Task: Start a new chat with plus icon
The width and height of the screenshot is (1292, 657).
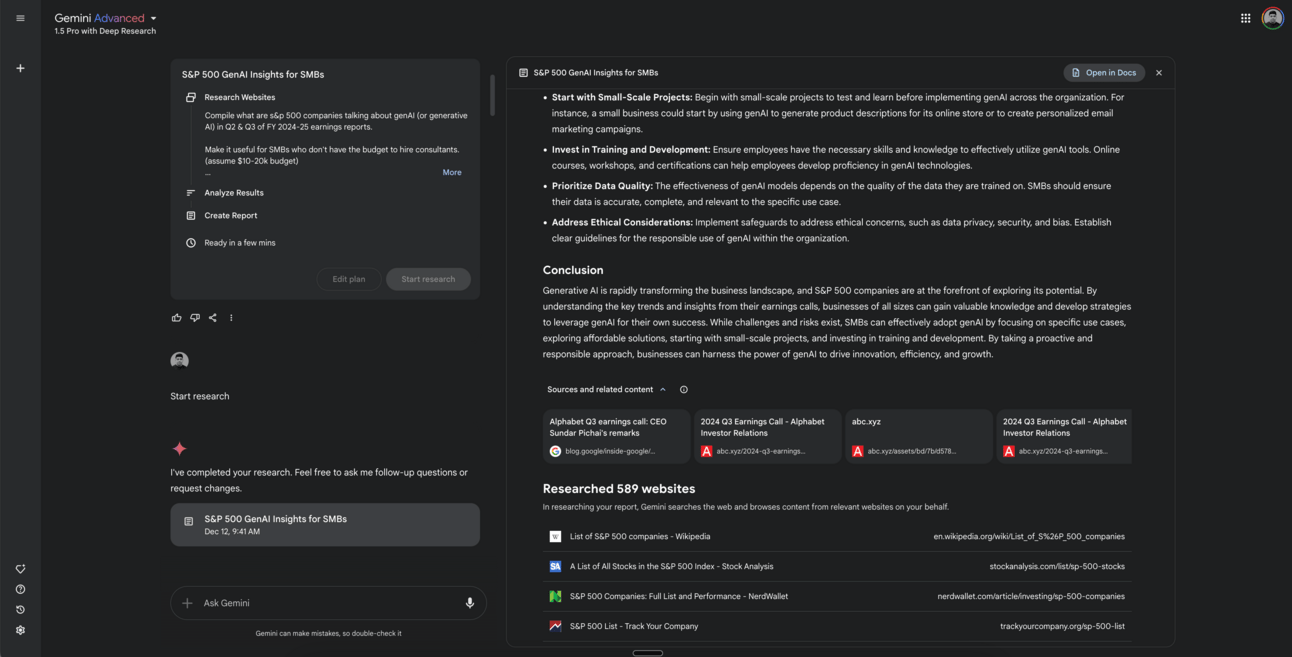Action: (x=20, y=68)
